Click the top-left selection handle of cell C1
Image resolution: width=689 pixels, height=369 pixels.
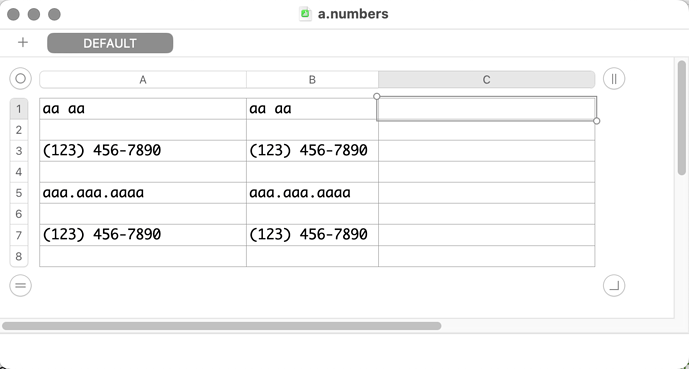click(x=377, y=96)
